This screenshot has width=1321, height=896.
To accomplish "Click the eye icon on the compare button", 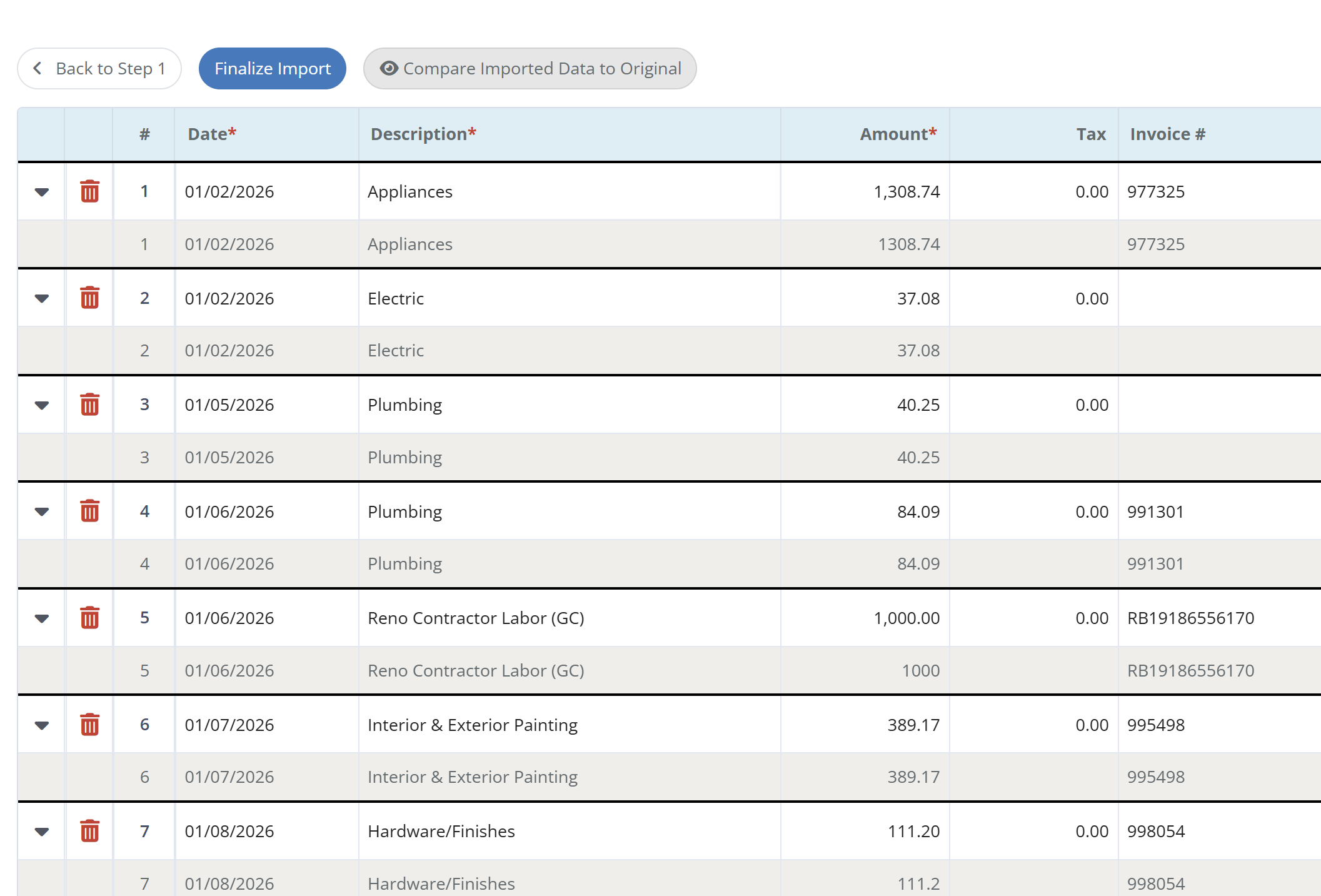I will tap(389, 69).
